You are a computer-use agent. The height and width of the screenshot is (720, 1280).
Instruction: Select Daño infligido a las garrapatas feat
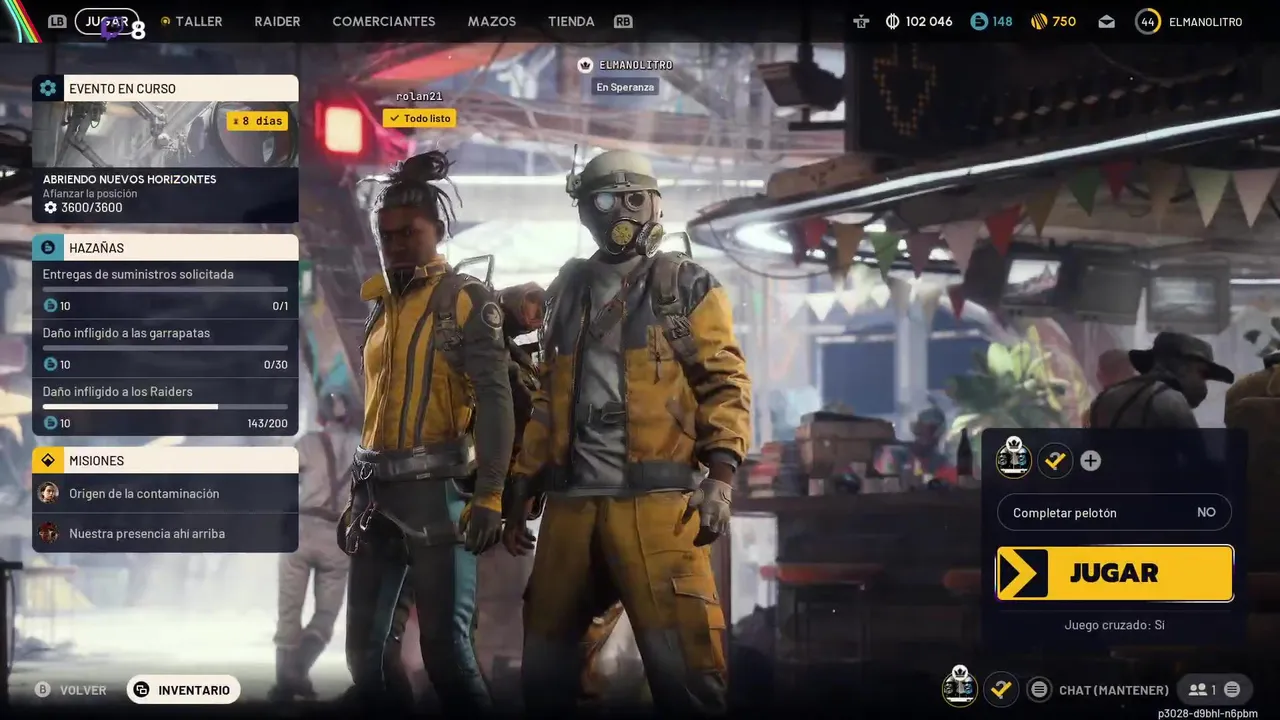[x=165, y=348]
